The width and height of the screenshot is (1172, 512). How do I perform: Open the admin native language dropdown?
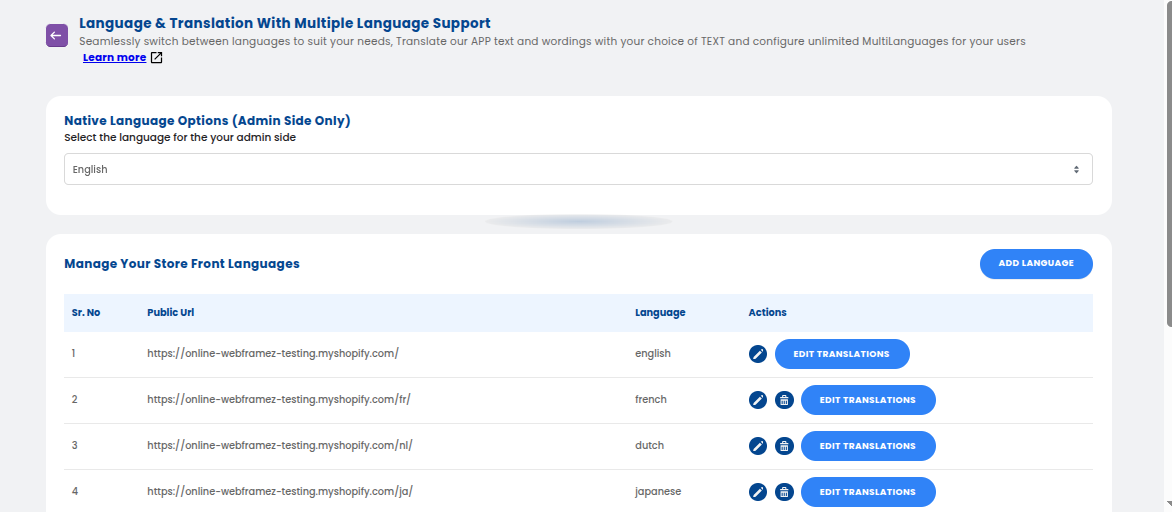click(578, 170)
